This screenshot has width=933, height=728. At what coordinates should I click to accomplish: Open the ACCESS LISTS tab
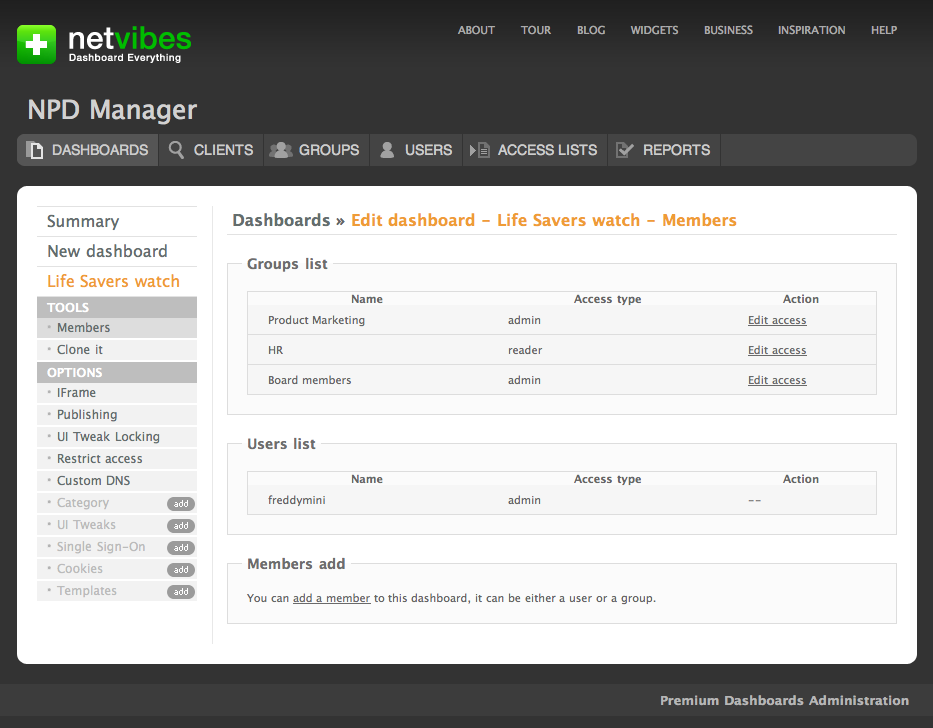click(x=535, y=150)
